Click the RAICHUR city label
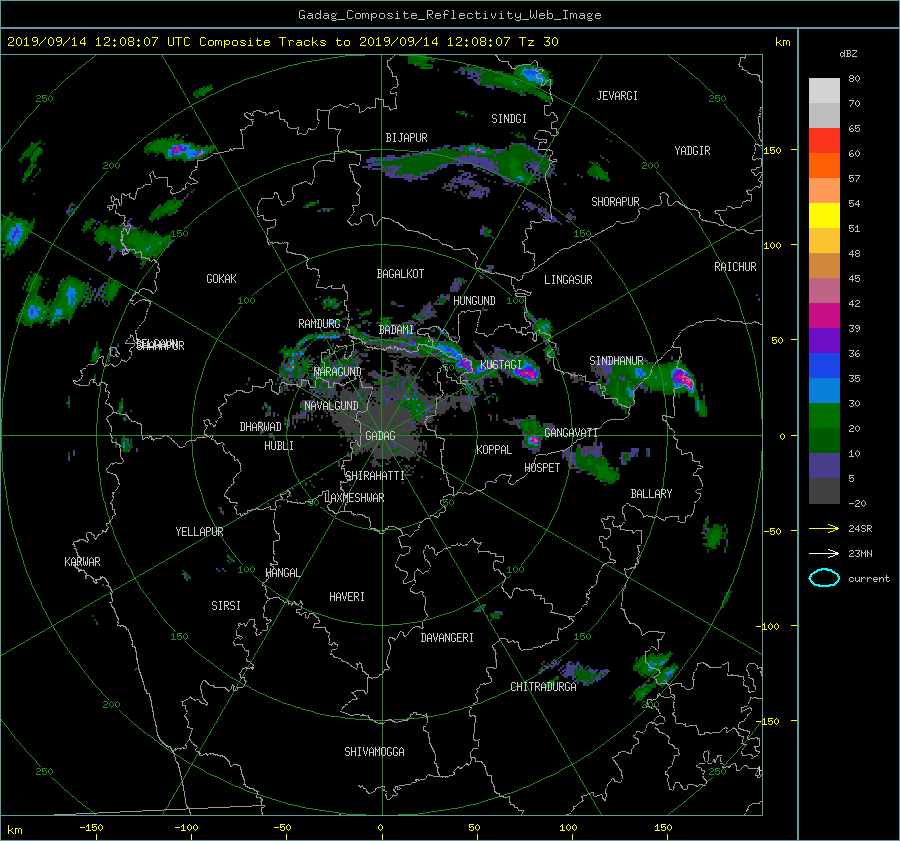This screenshot has height=841, width=900. click(735, 267)
